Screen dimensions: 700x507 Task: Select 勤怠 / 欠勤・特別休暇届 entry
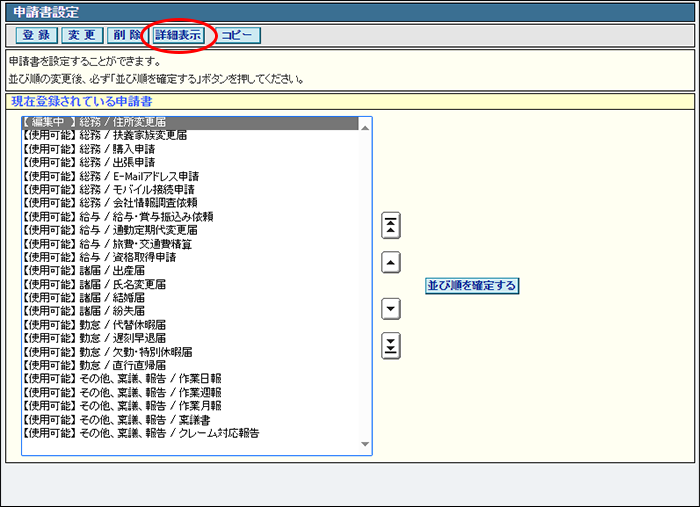[x=190, y=353]
